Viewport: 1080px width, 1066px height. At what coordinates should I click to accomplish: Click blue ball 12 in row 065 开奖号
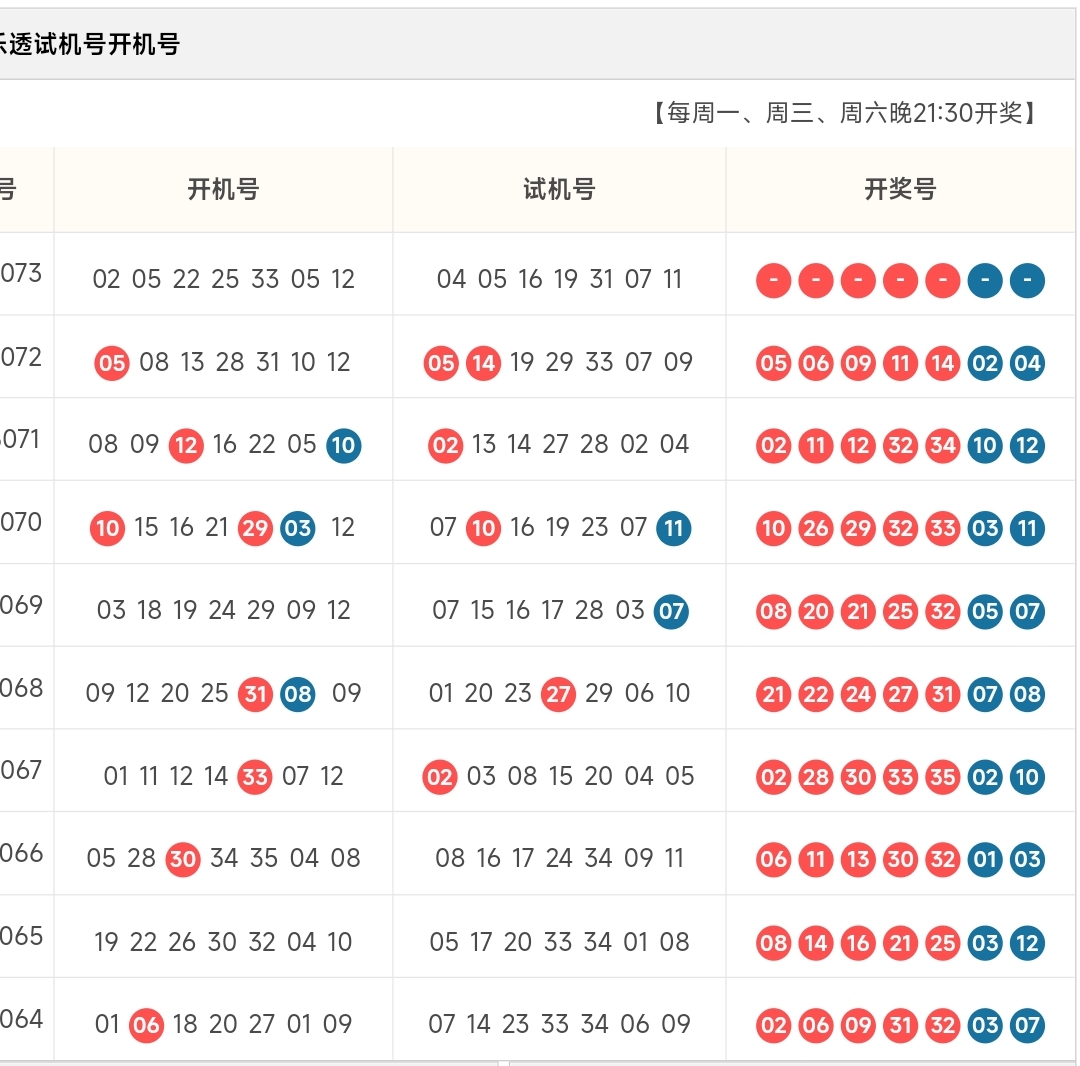tap(1027, 943)
